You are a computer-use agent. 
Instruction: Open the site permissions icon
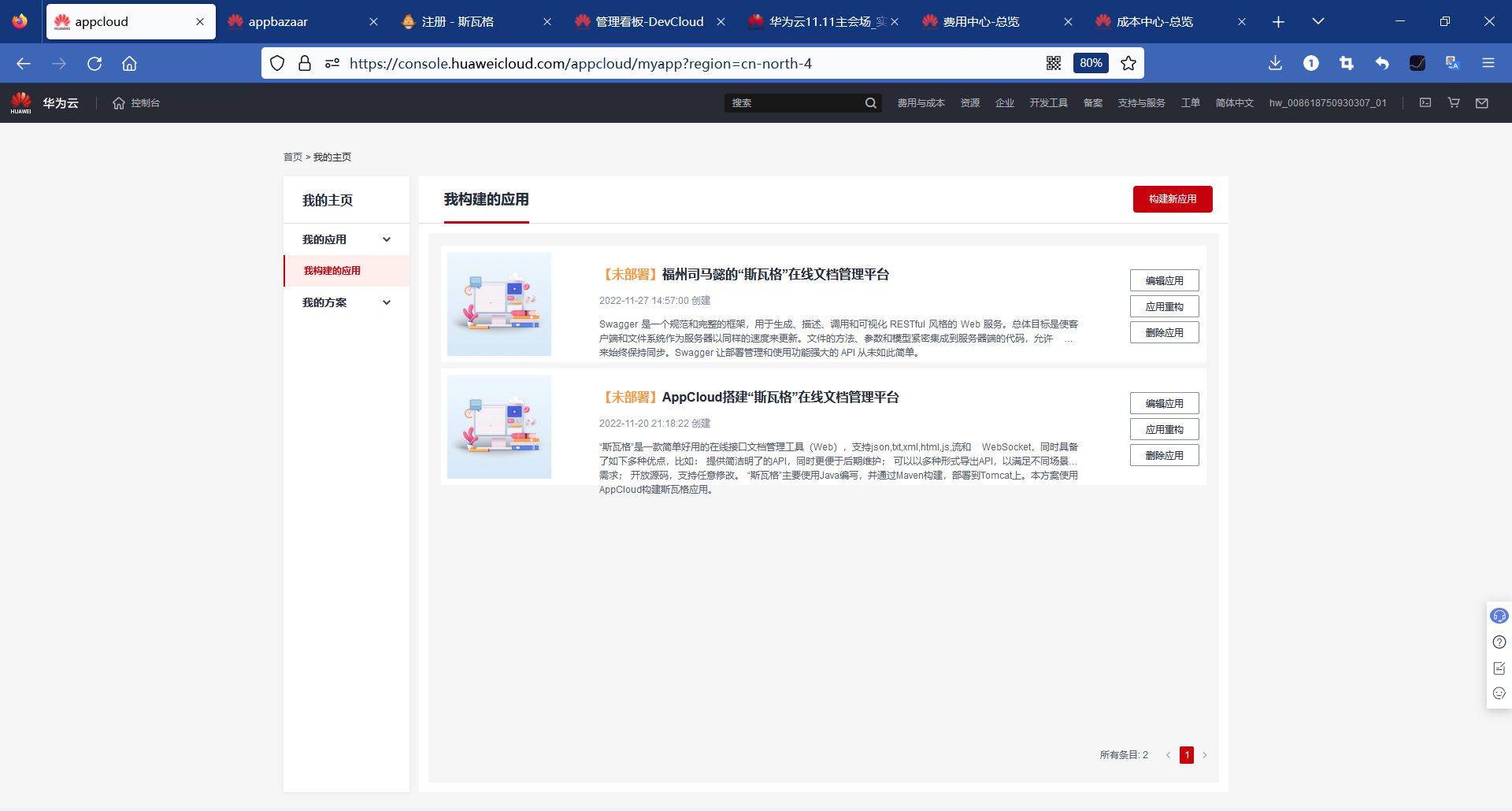(x=332, y=64)
